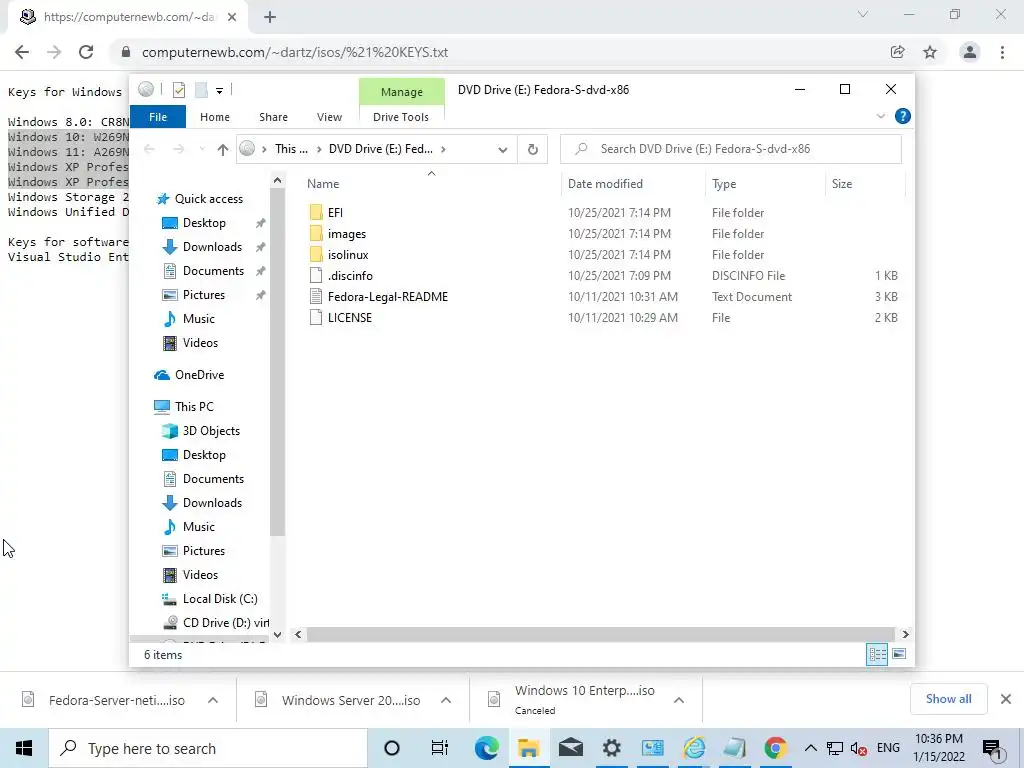Expand breadcrumb chevron after This PC

coord(319,150)
